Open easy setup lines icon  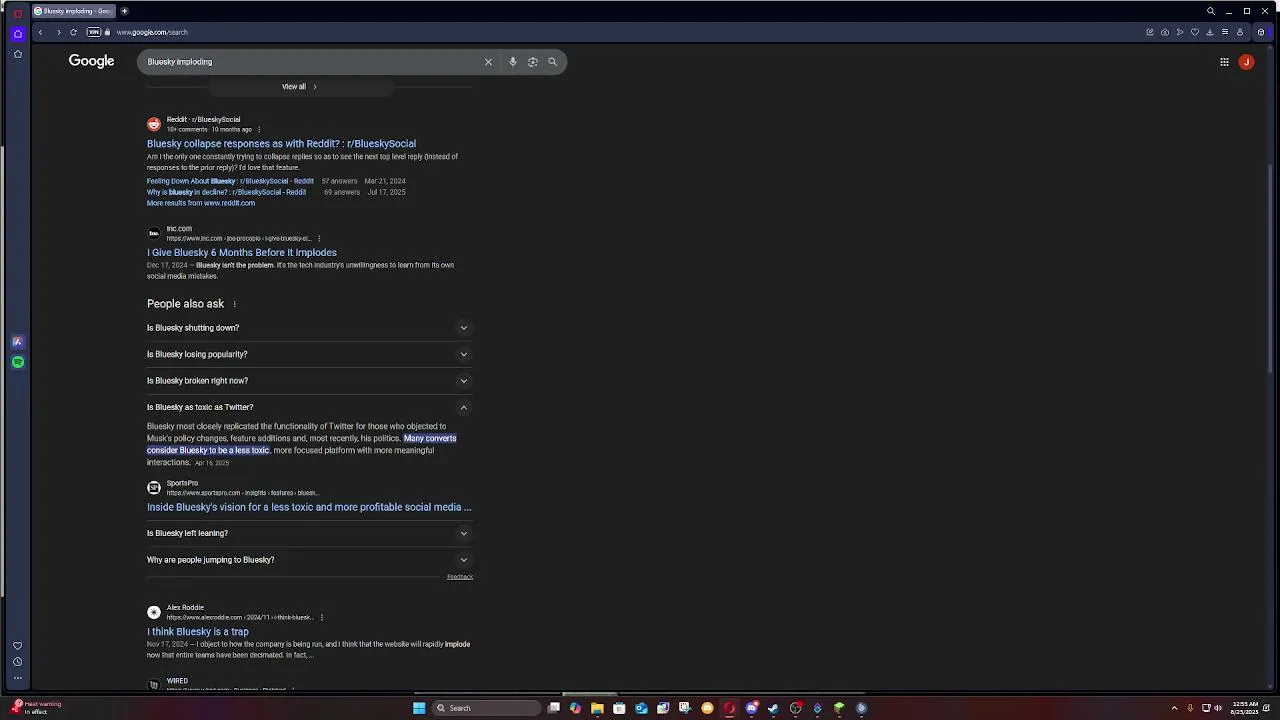[x=1224, y=32]
